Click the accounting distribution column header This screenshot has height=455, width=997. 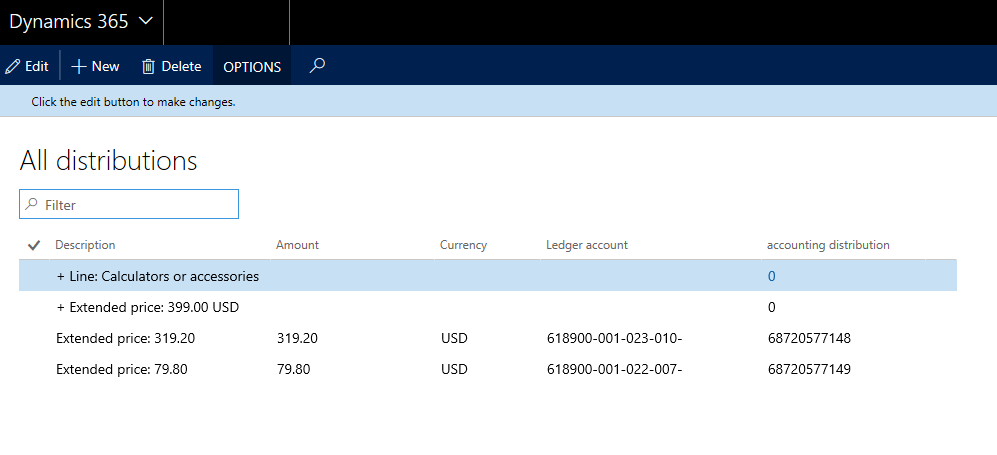pyautogui.click(x=827, y=245)
